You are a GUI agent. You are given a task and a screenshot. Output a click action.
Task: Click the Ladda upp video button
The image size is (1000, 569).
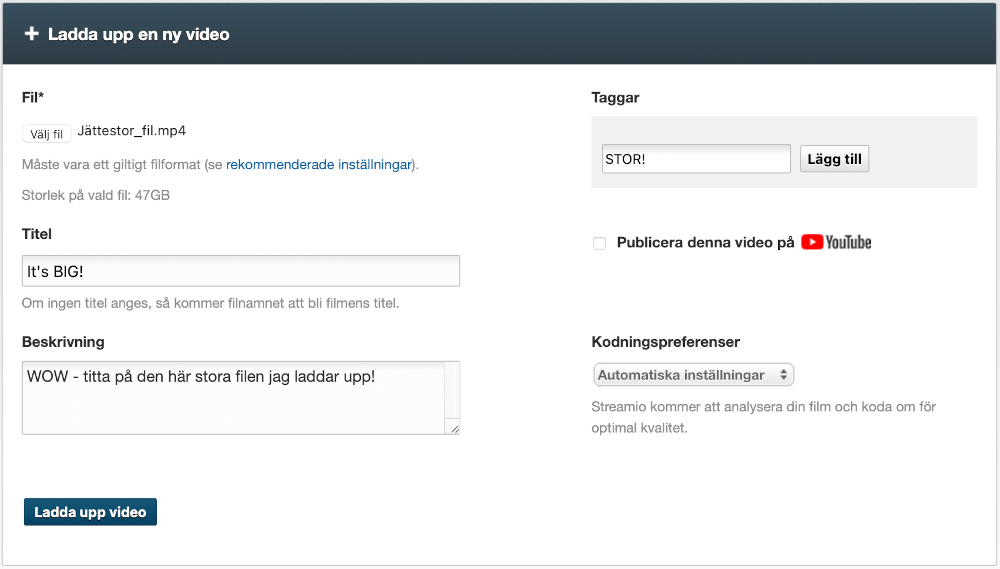[x=91, y=512]
